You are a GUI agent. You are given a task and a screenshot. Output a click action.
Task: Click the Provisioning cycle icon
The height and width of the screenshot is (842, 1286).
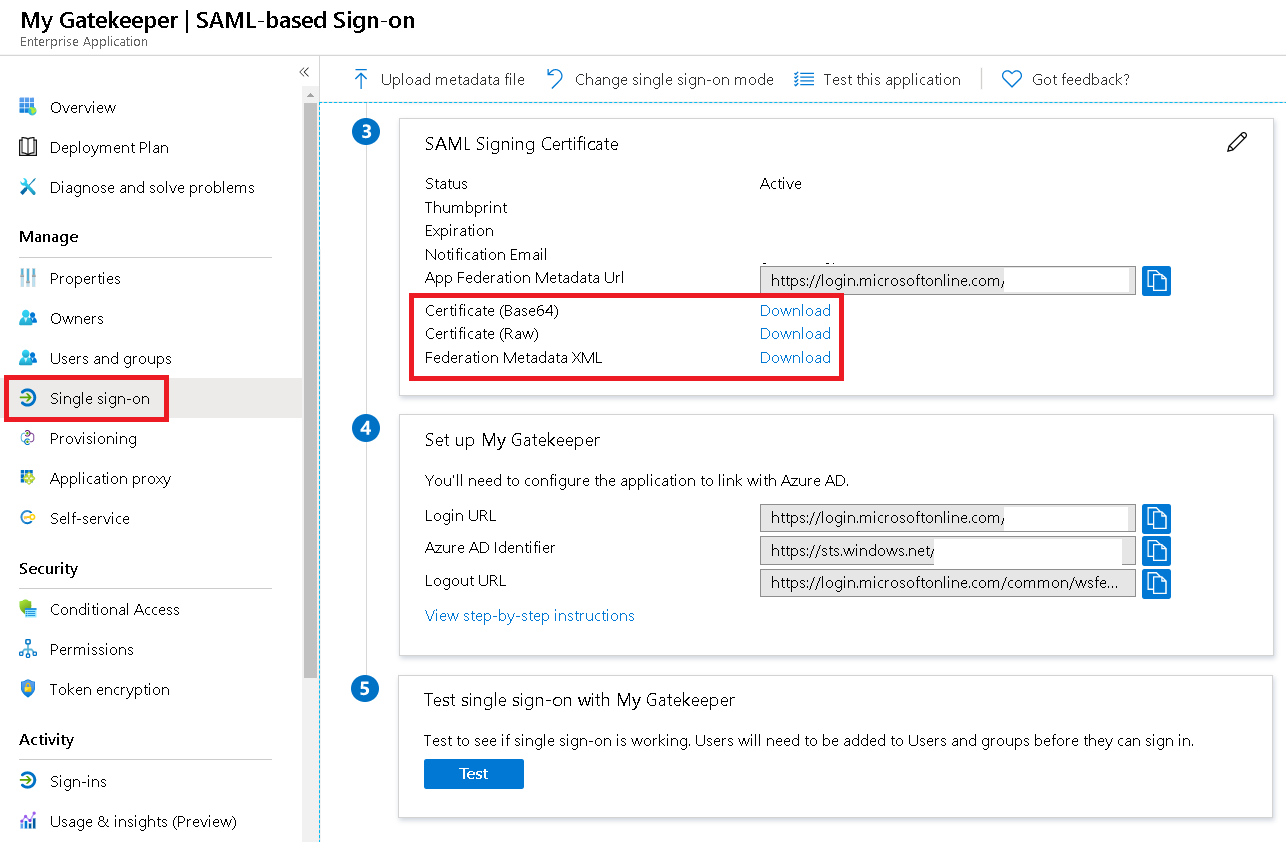coord(28,438)
